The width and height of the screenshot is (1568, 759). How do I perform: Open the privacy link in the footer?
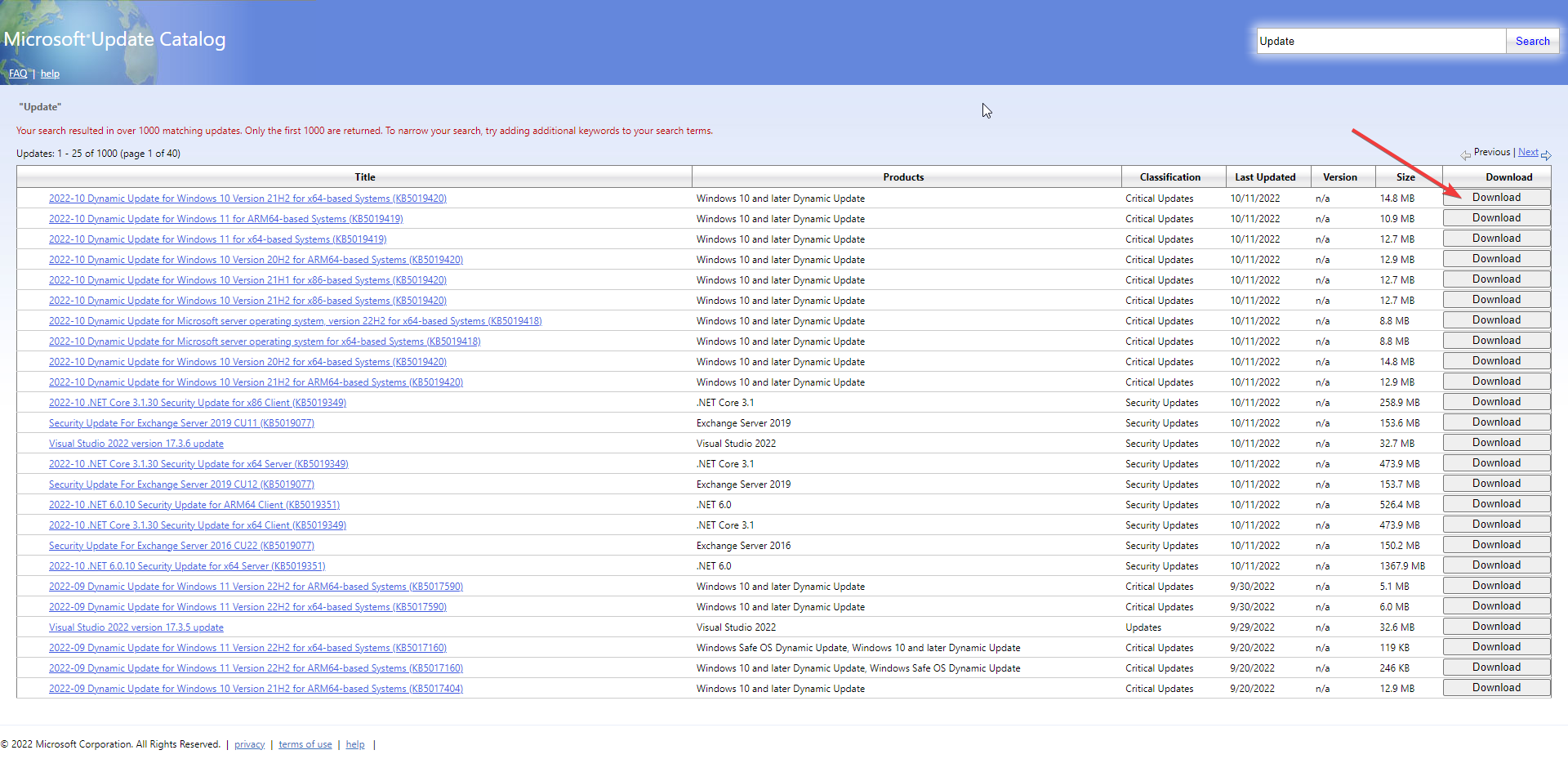pos(249,744)
